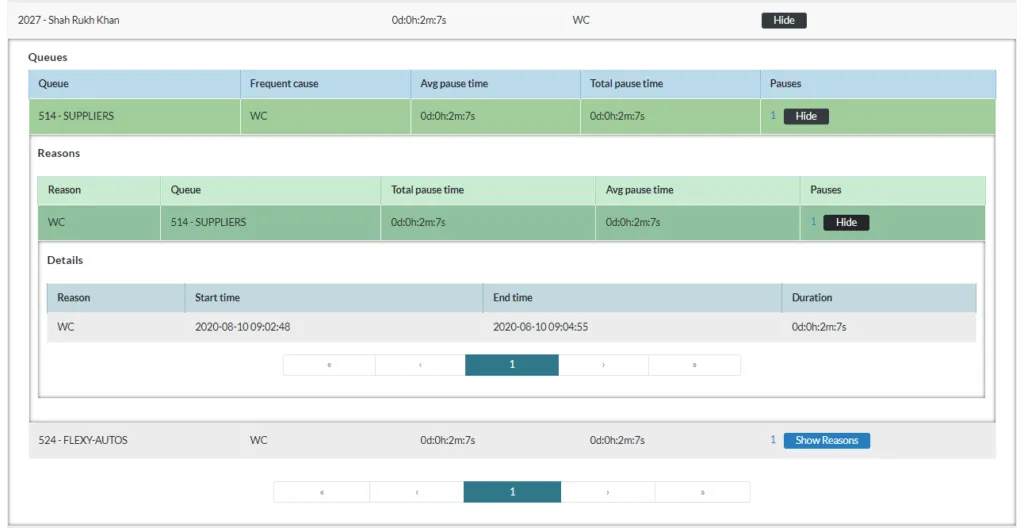1024x528 pixels.
Task: Go to next page in Queues pagination
Action: [608, 492]
